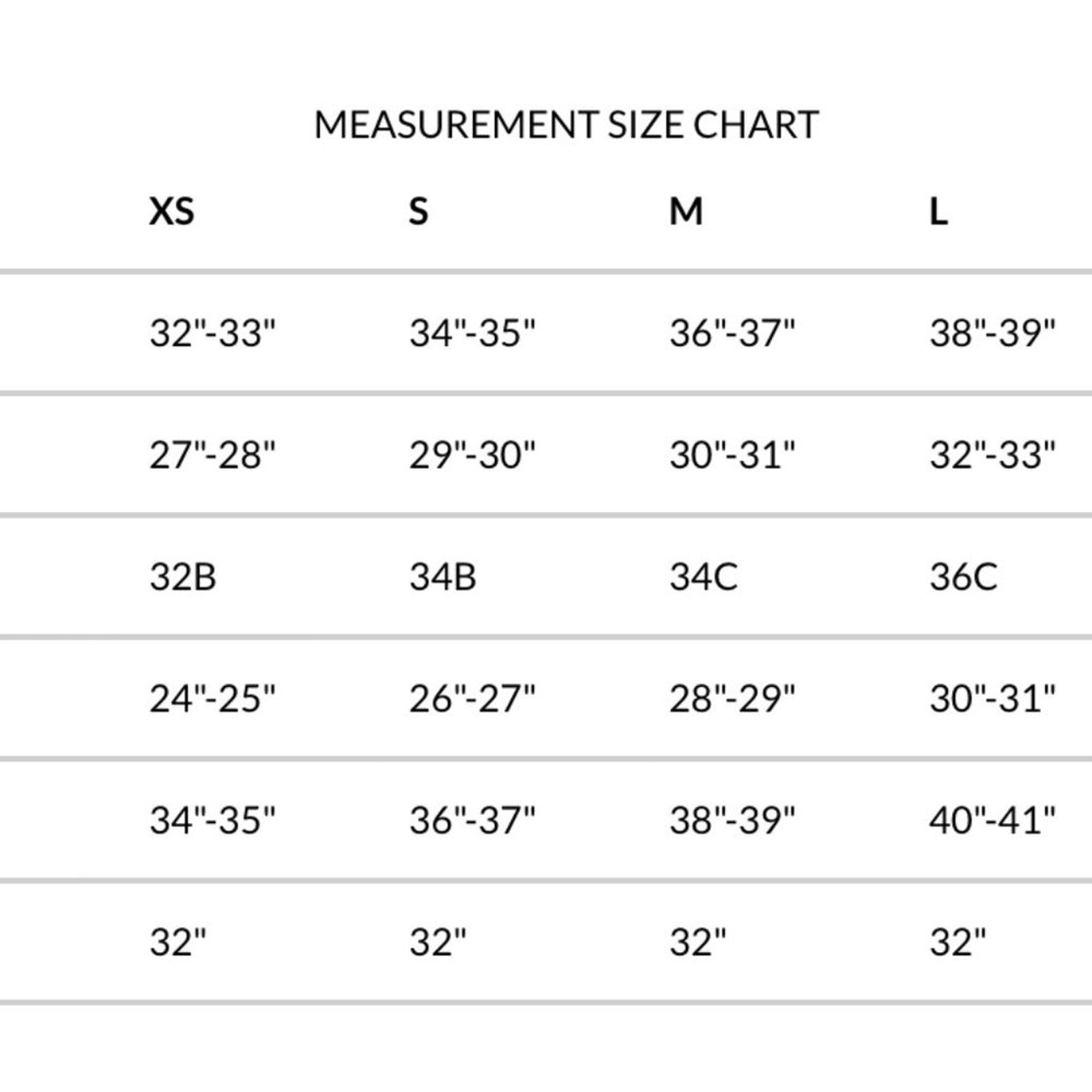Click the 34C bra size cell

[704, 577]
